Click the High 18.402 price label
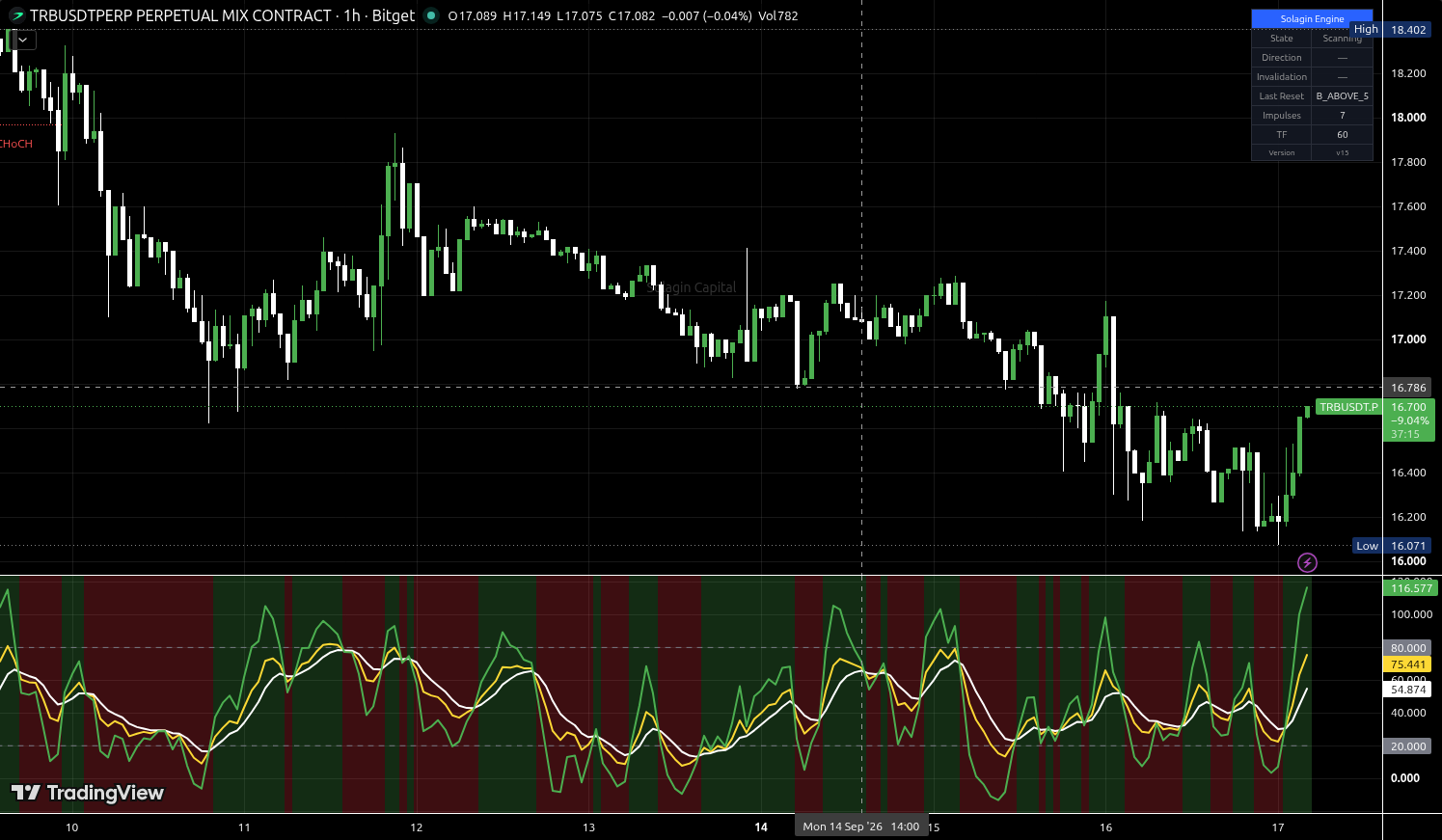 [1390, 30]
